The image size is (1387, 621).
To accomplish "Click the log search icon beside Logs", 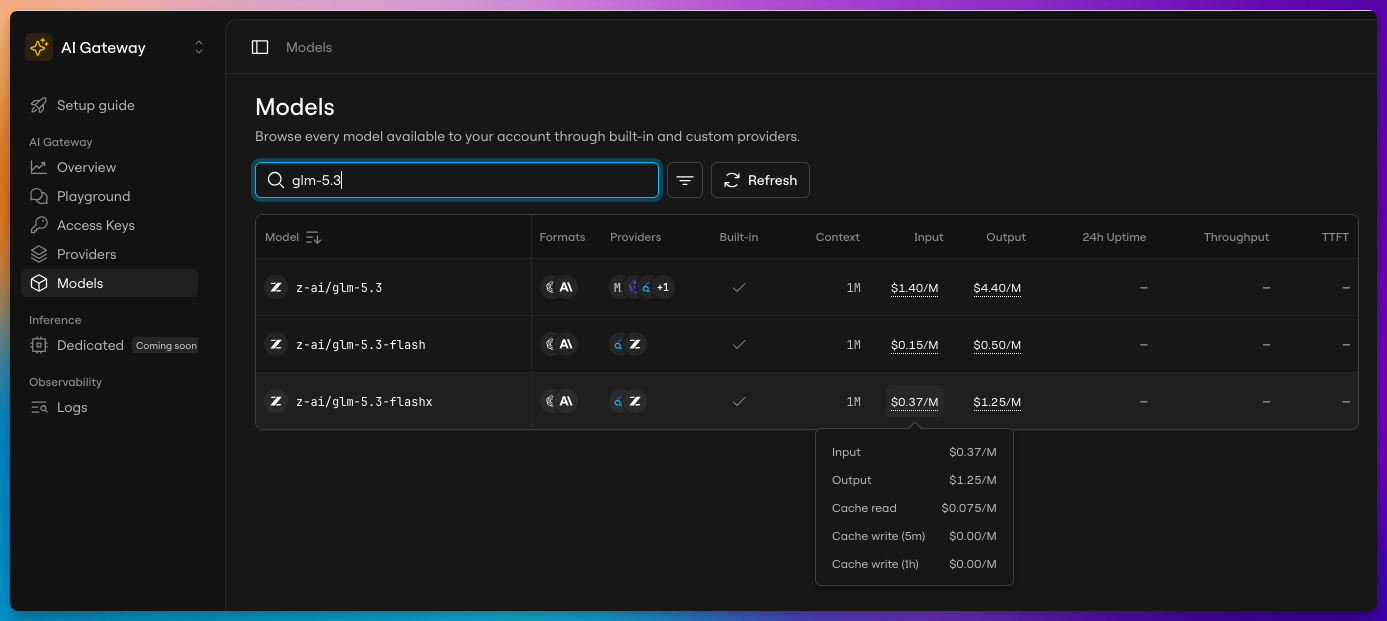I will click(39, 407).
